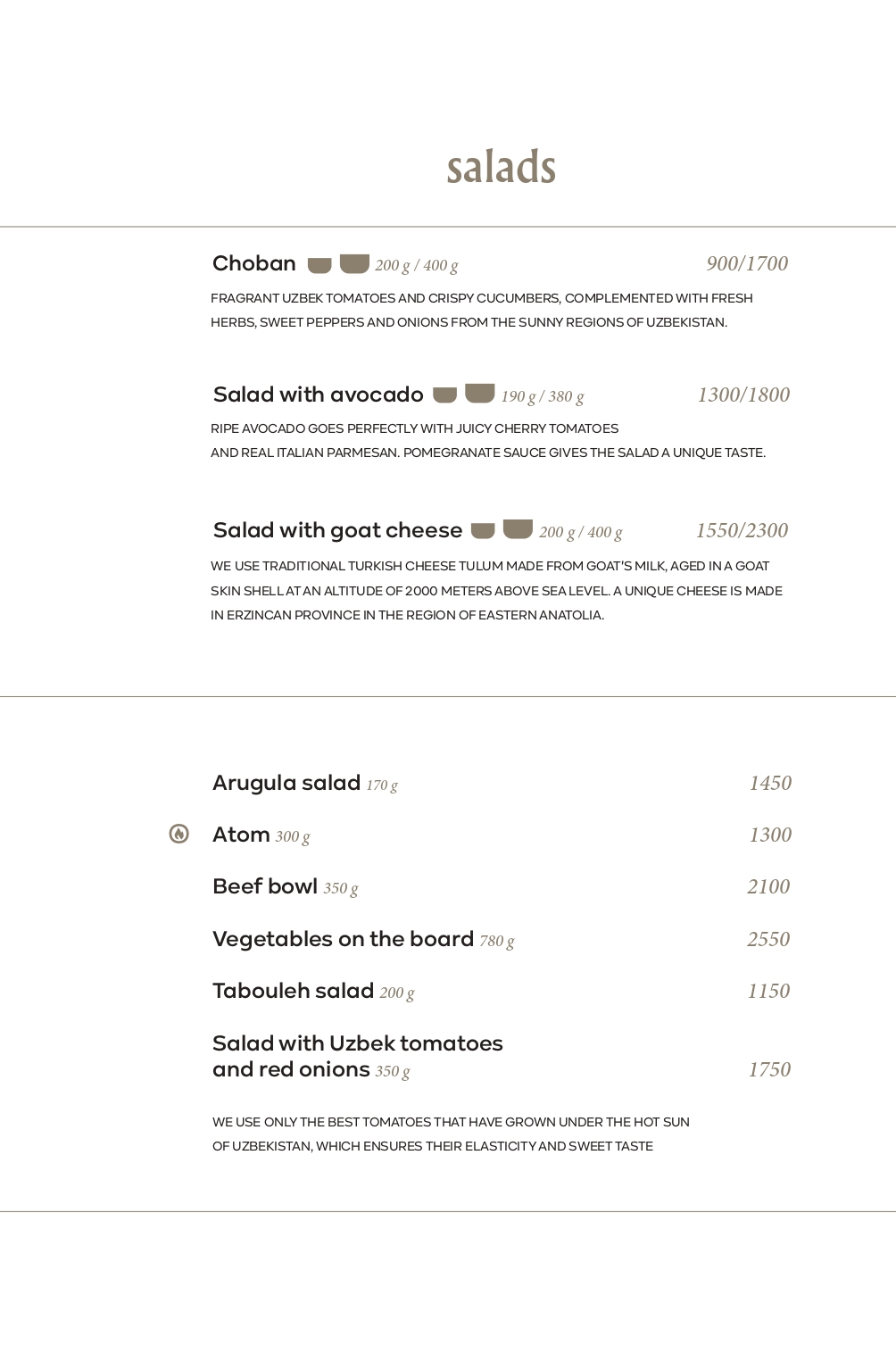Select the Atom salad name
This screenshot has height=1371, width=896.
(x=241, y=835)
